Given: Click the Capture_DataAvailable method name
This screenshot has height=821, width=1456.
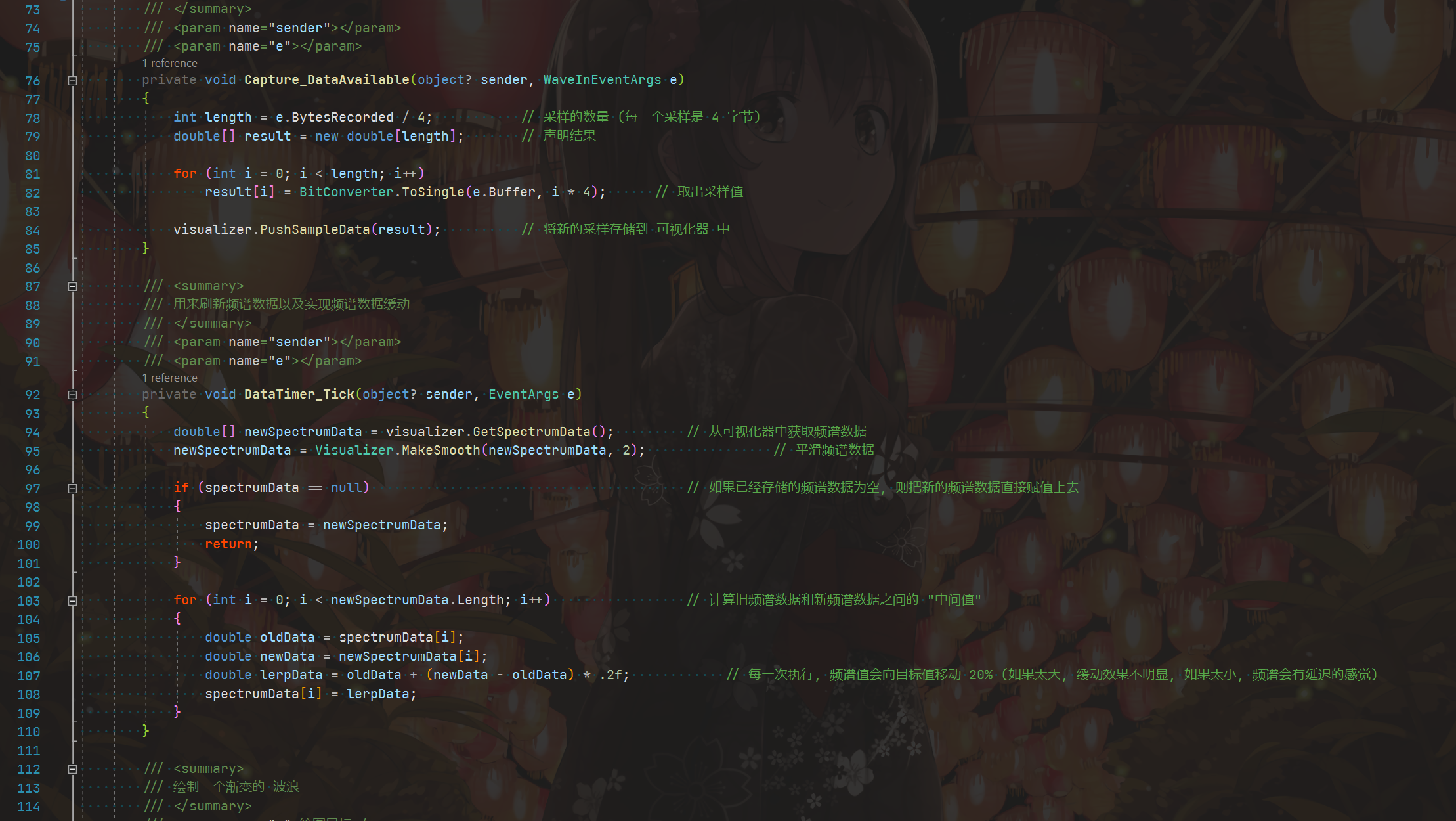Looking at the screenshot, I should [x=326, y=80].
